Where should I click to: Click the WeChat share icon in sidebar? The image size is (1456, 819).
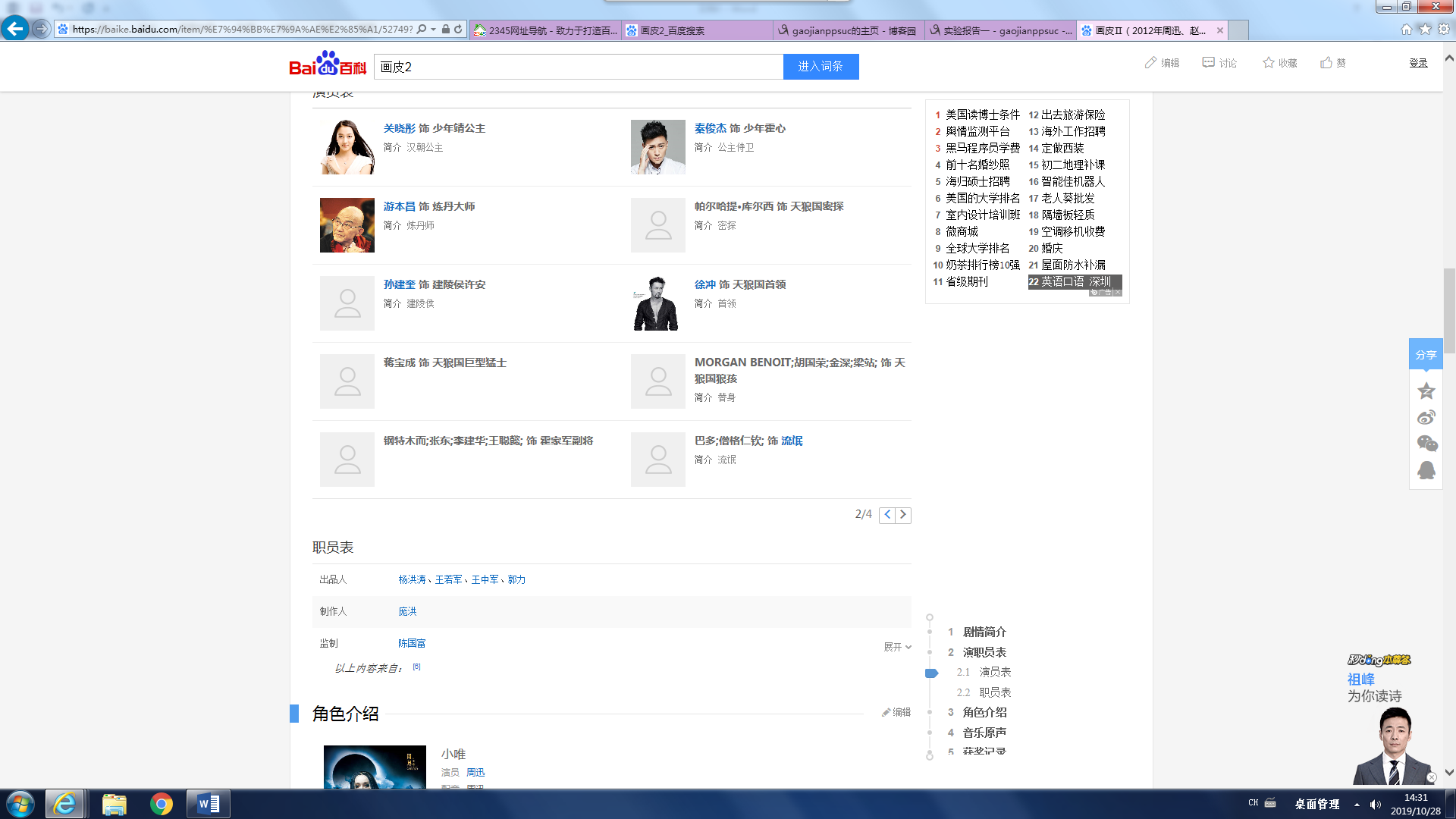1426,444
